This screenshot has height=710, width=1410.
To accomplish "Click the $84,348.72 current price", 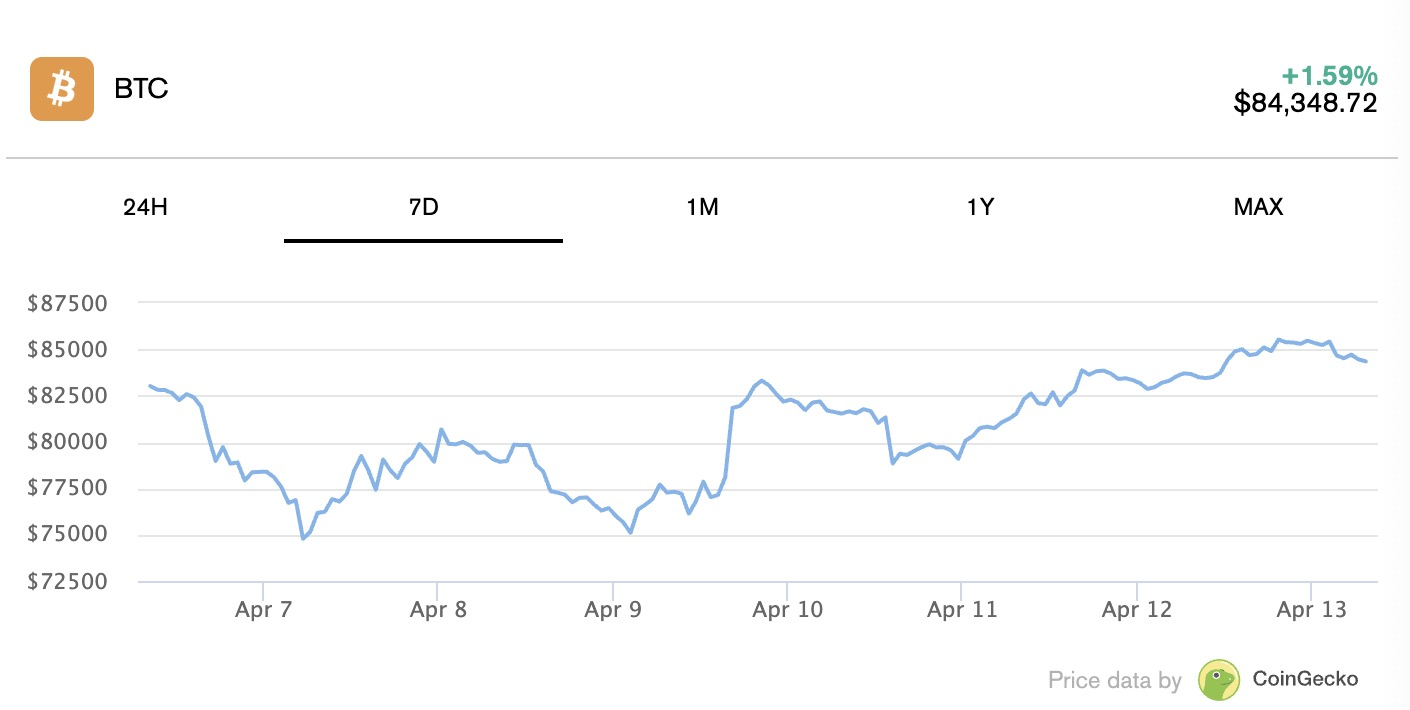I will [x=1305, y=102].
